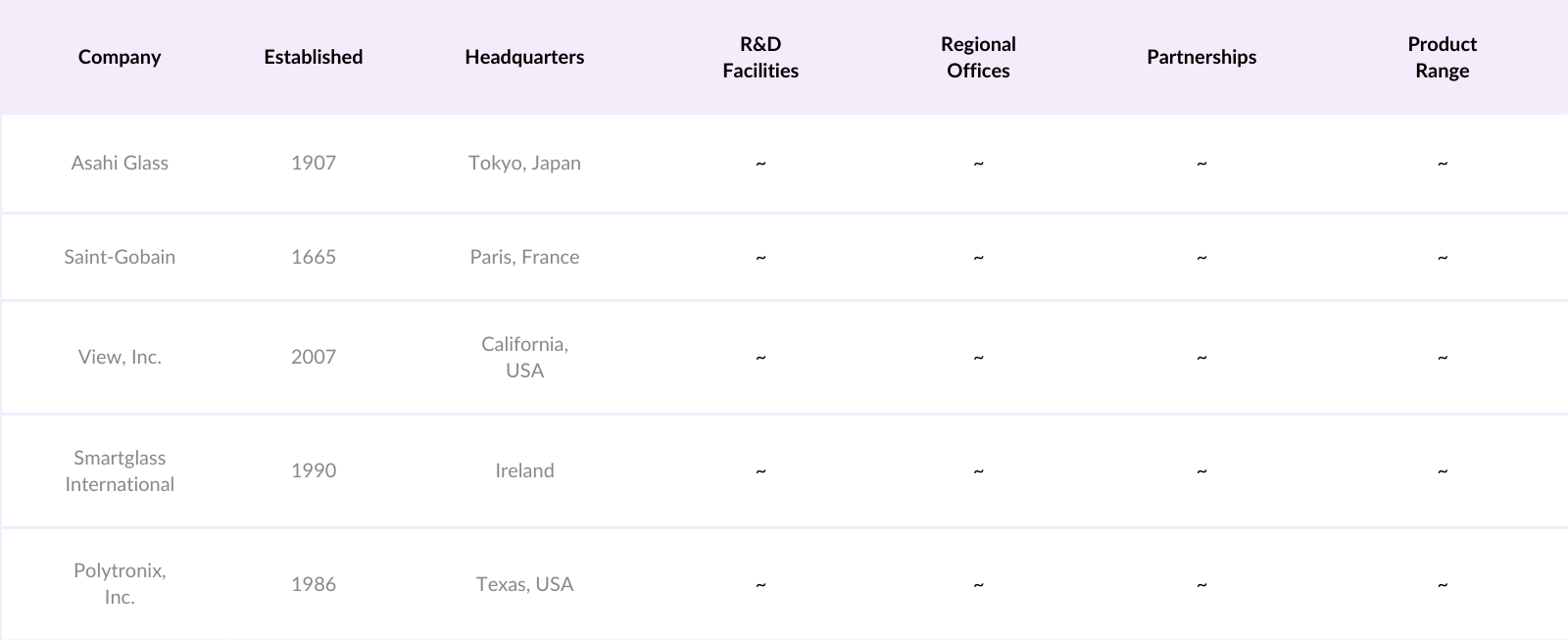Select the Smartglass International cell
The height and width of the screenshot is (640, 1568).
[120, 470]
